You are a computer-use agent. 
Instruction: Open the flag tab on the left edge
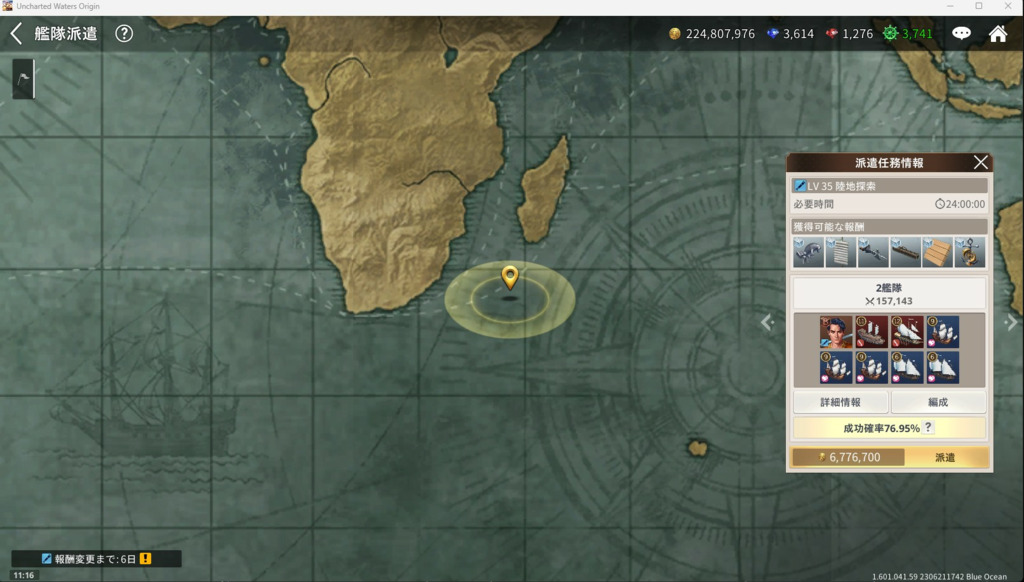click(24, 79)
